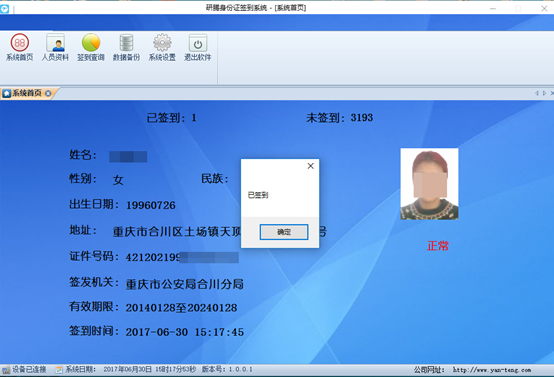Click the 未签到: 3193 count text

click(x=340, y=118)
